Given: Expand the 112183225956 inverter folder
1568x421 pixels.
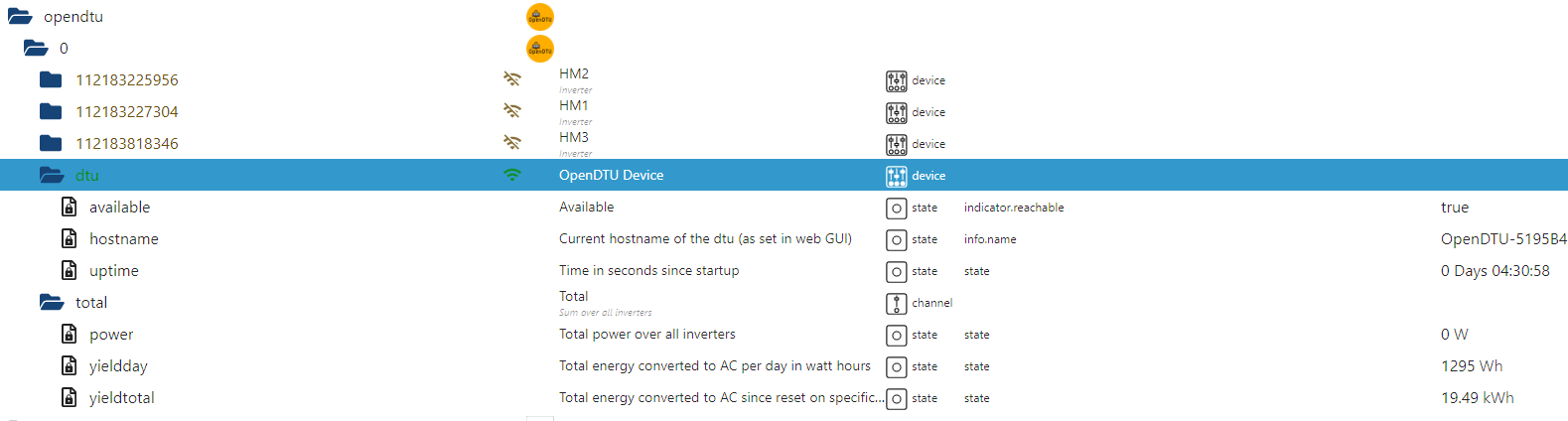Looking at the screenshot, I should click(x=51, y=79).
